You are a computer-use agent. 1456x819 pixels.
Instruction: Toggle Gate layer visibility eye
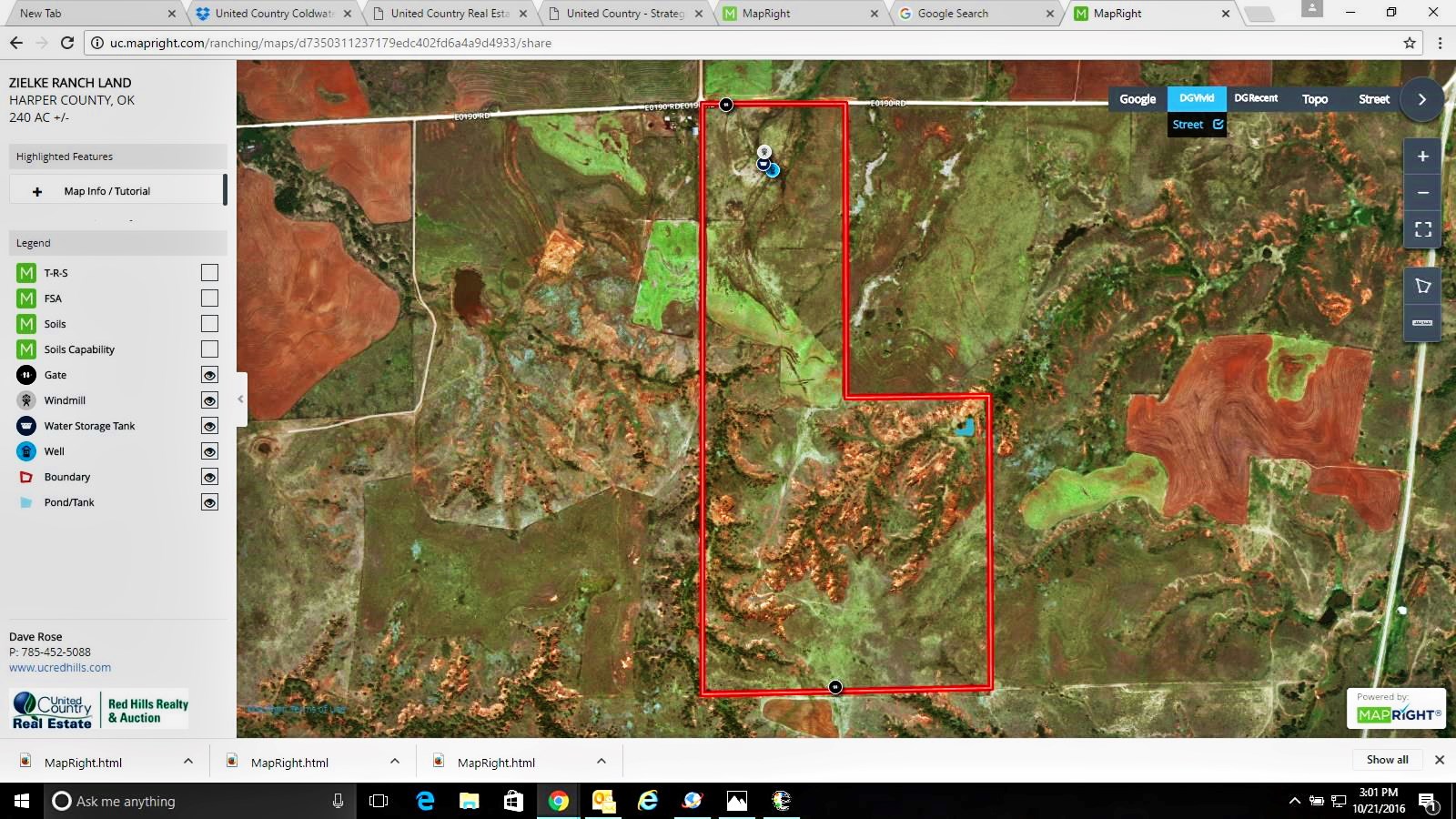209,375
